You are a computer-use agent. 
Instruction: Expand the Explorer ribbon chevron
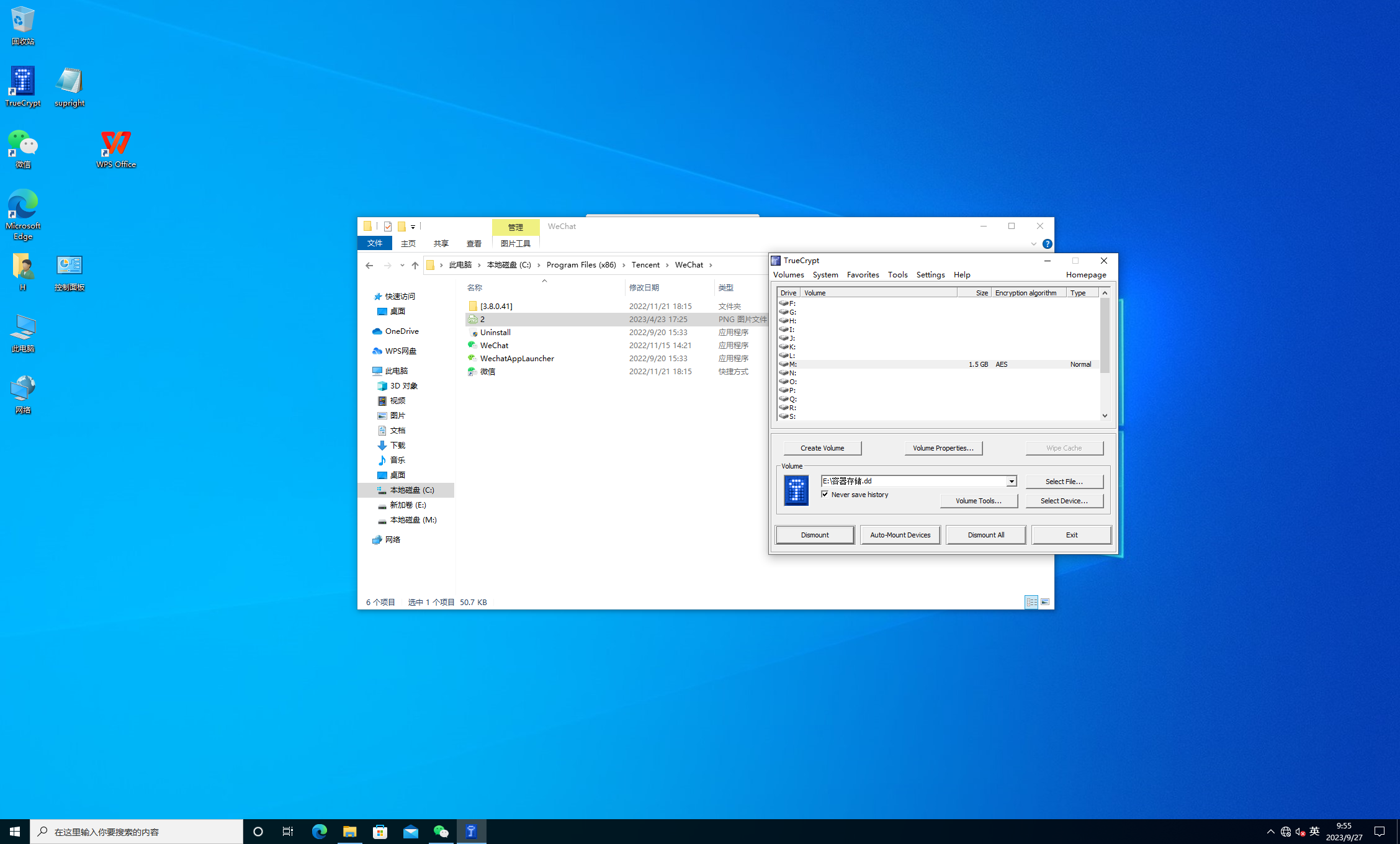[1034, 244]
